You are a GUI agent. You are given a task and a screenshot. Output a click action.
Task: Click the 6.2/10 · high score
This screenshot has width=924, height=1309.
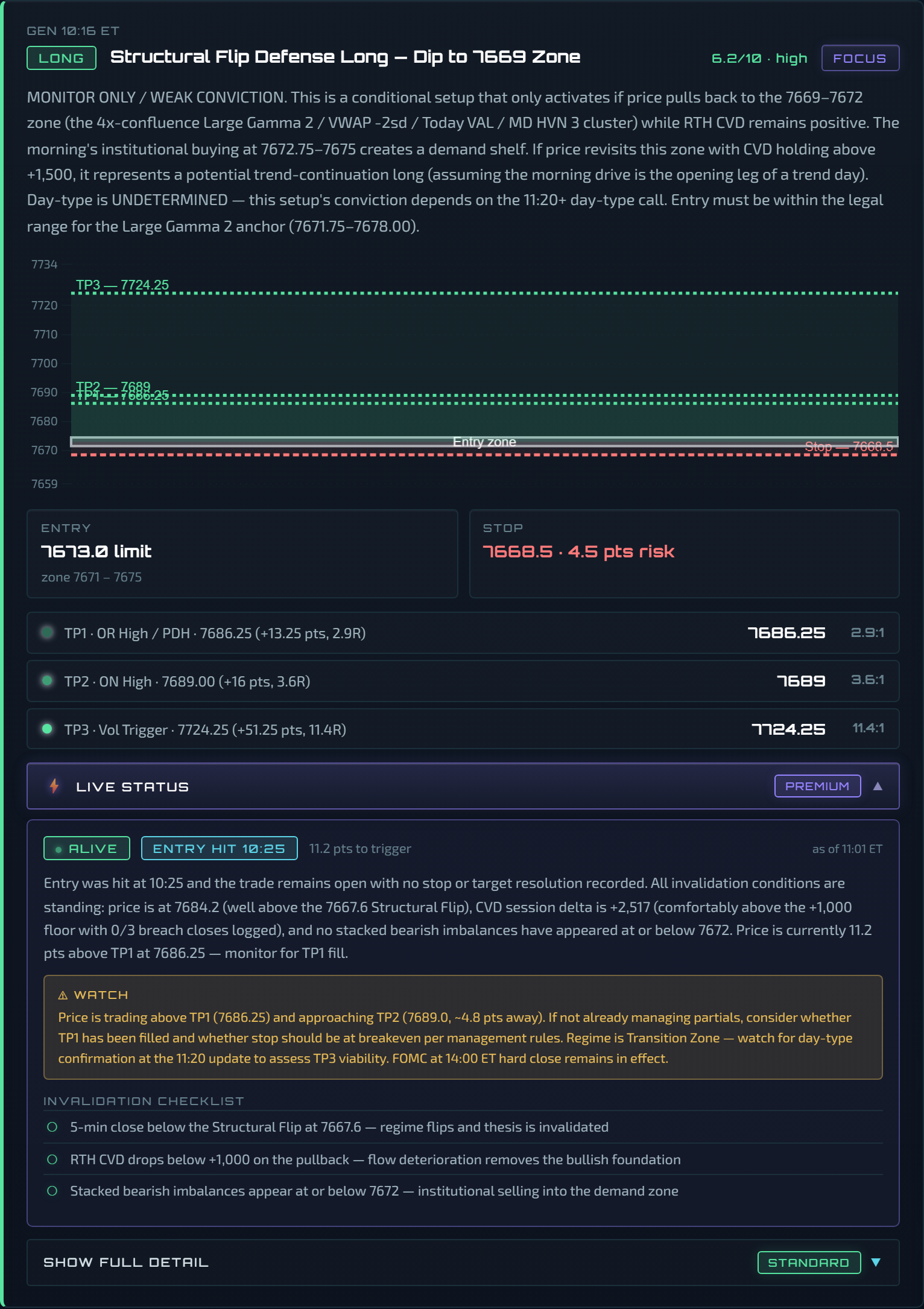pyautogui.click(x=759, y=58)
